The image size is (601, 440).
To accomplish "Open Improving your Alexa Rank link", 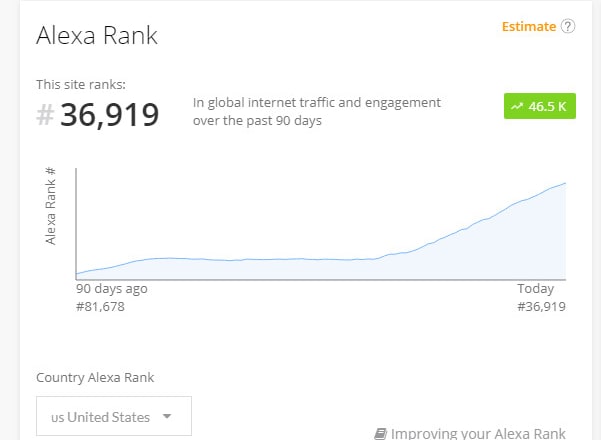I will point(478,433).
